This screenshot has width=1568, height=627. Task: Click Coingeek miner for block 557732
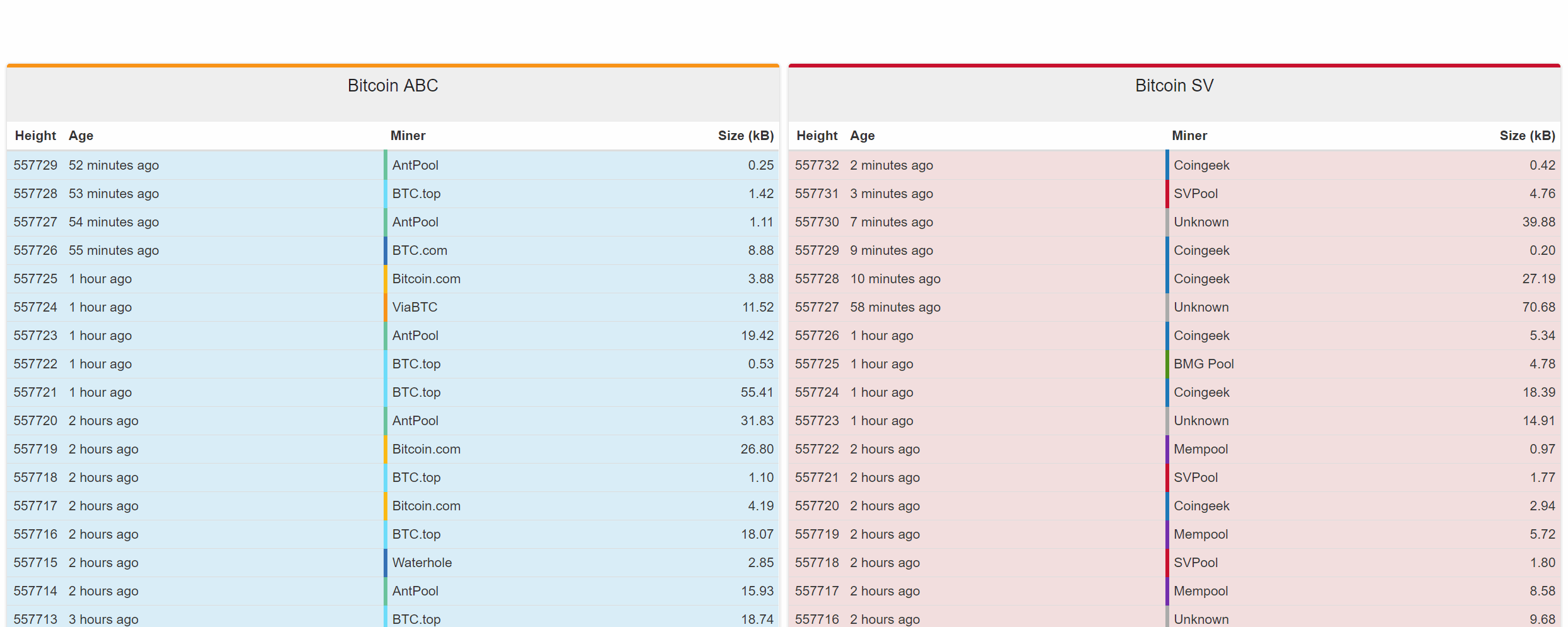tap(1201, 165)
